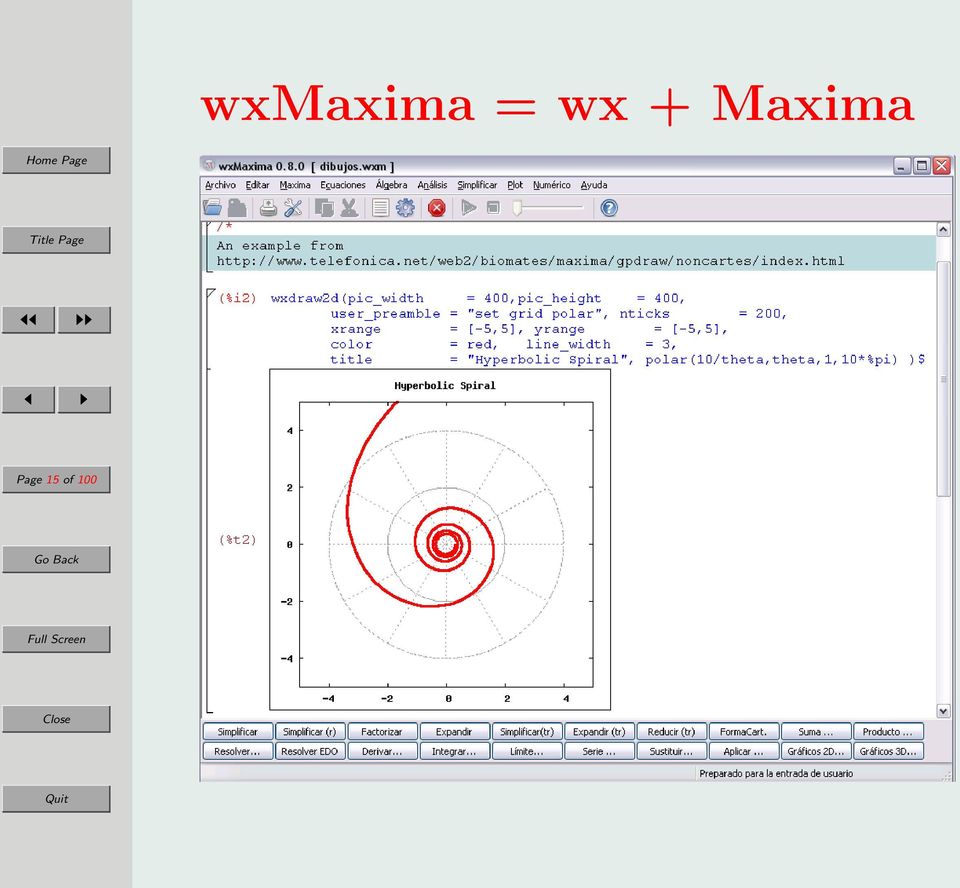Image resolution: width=960 pixels, height=888 pixels.
Task: Click the Simplificar panel button
Action: [x=238, y=732]
